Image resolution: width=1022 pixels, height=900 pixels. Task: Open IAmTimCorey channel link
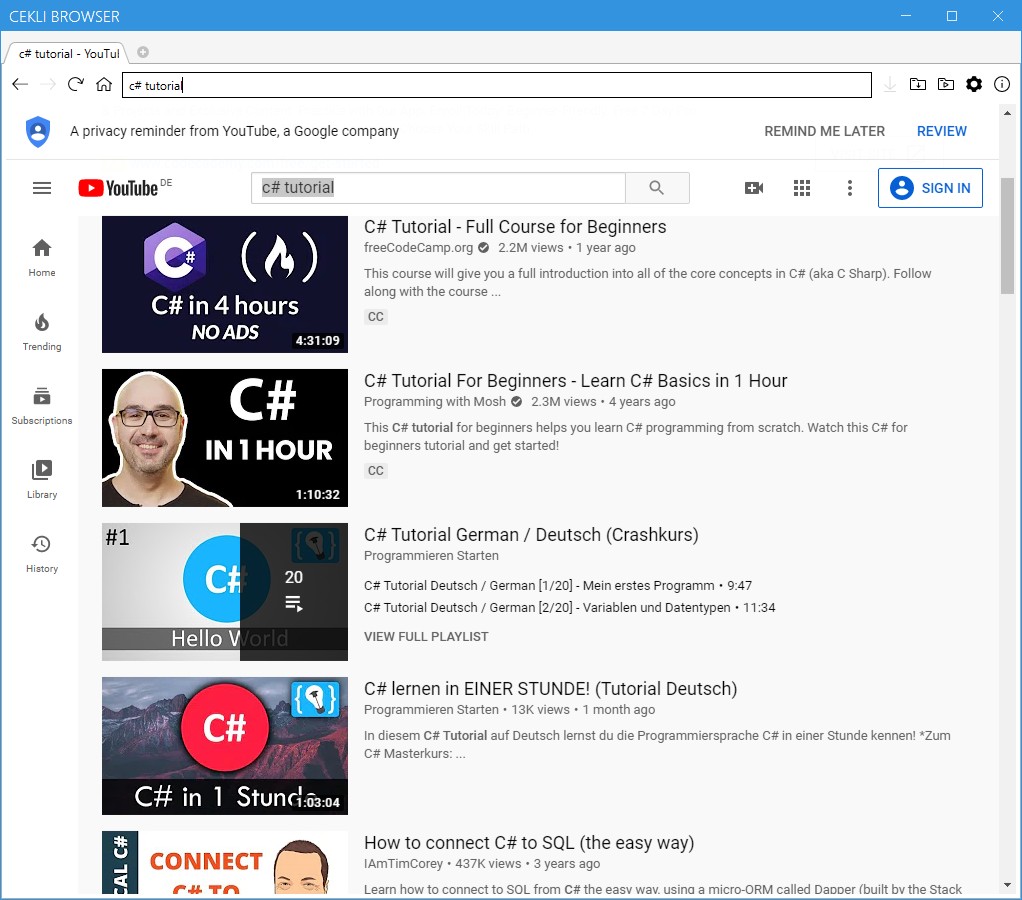pos(403,864)
